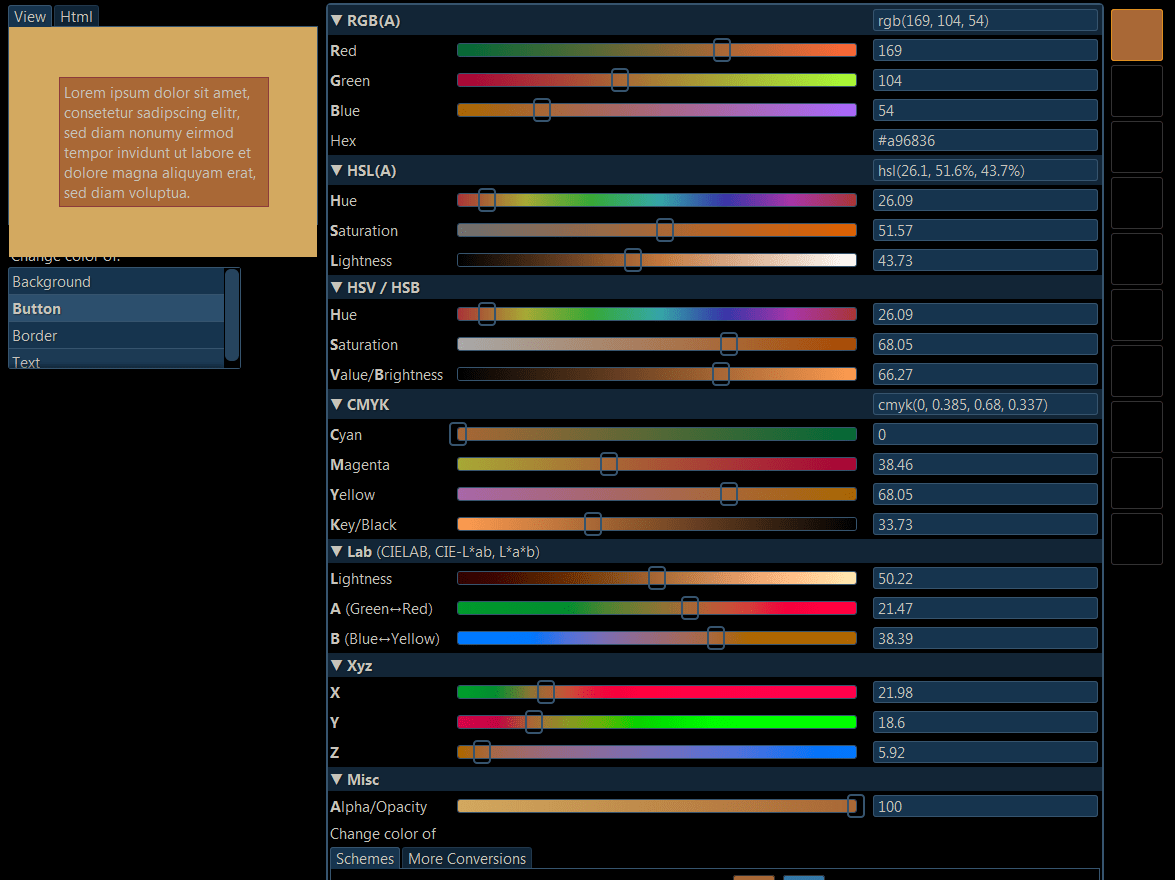Collapse the Lab (CIELAB) section
The width and height of the screenshot is (1175, 880).
(336, 552)
